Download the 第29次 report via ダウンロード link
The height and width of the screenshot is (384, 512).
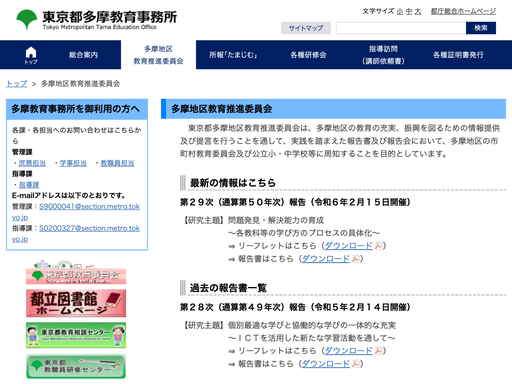tap(326, 259)
